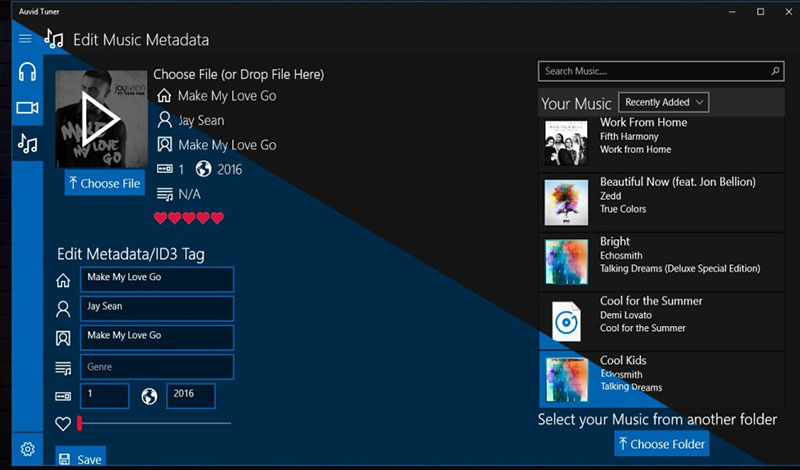
Task: Play the Make My Love Go cover
Action: [x=98, y=120]
